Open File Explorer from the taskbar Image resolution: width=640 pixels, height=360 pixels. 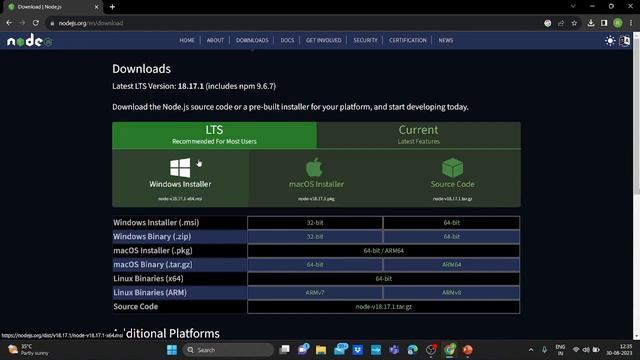(321, 350)
